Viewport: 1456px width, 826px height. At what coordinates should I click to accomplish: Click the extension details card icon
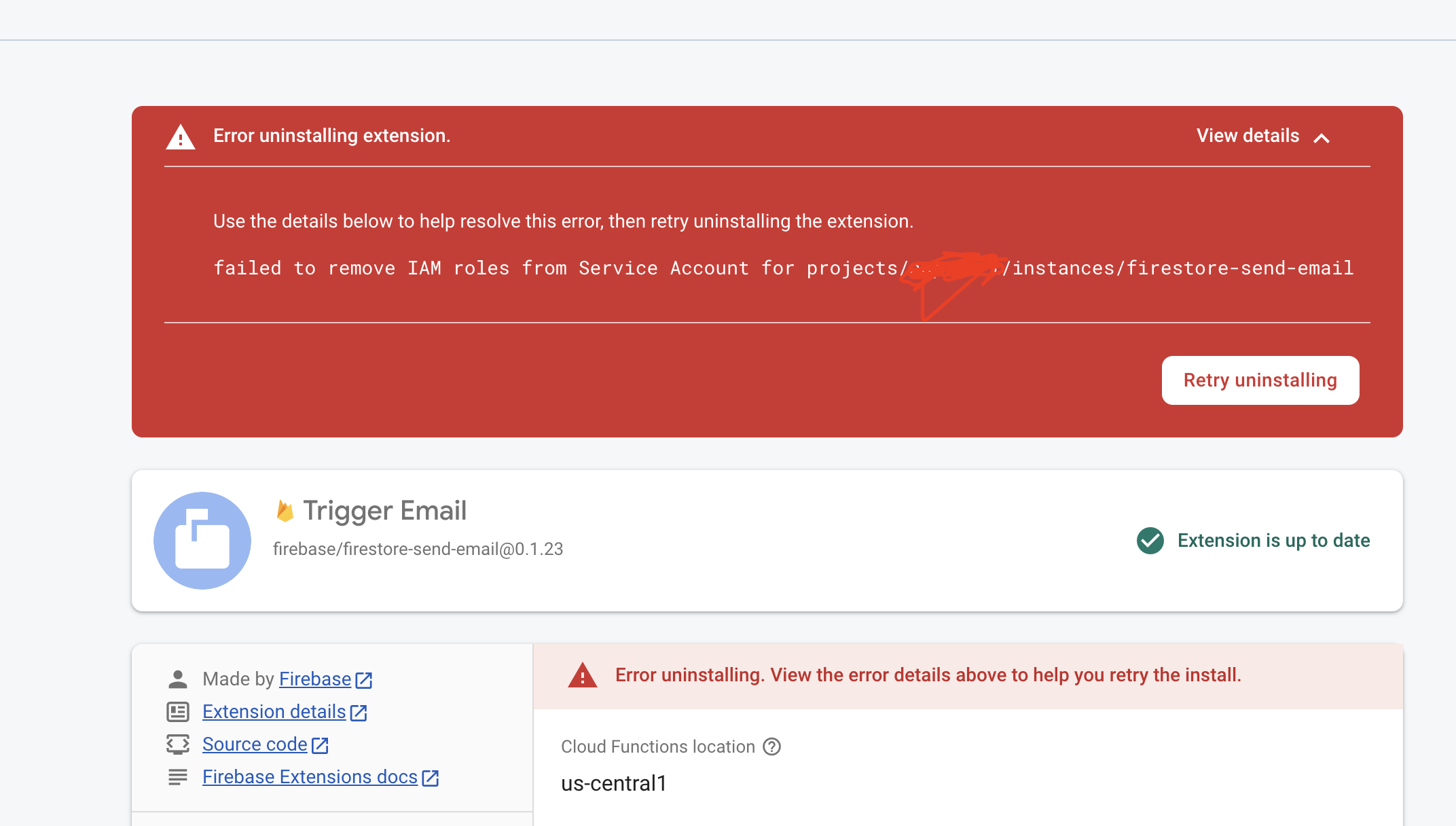coord(178,712)
